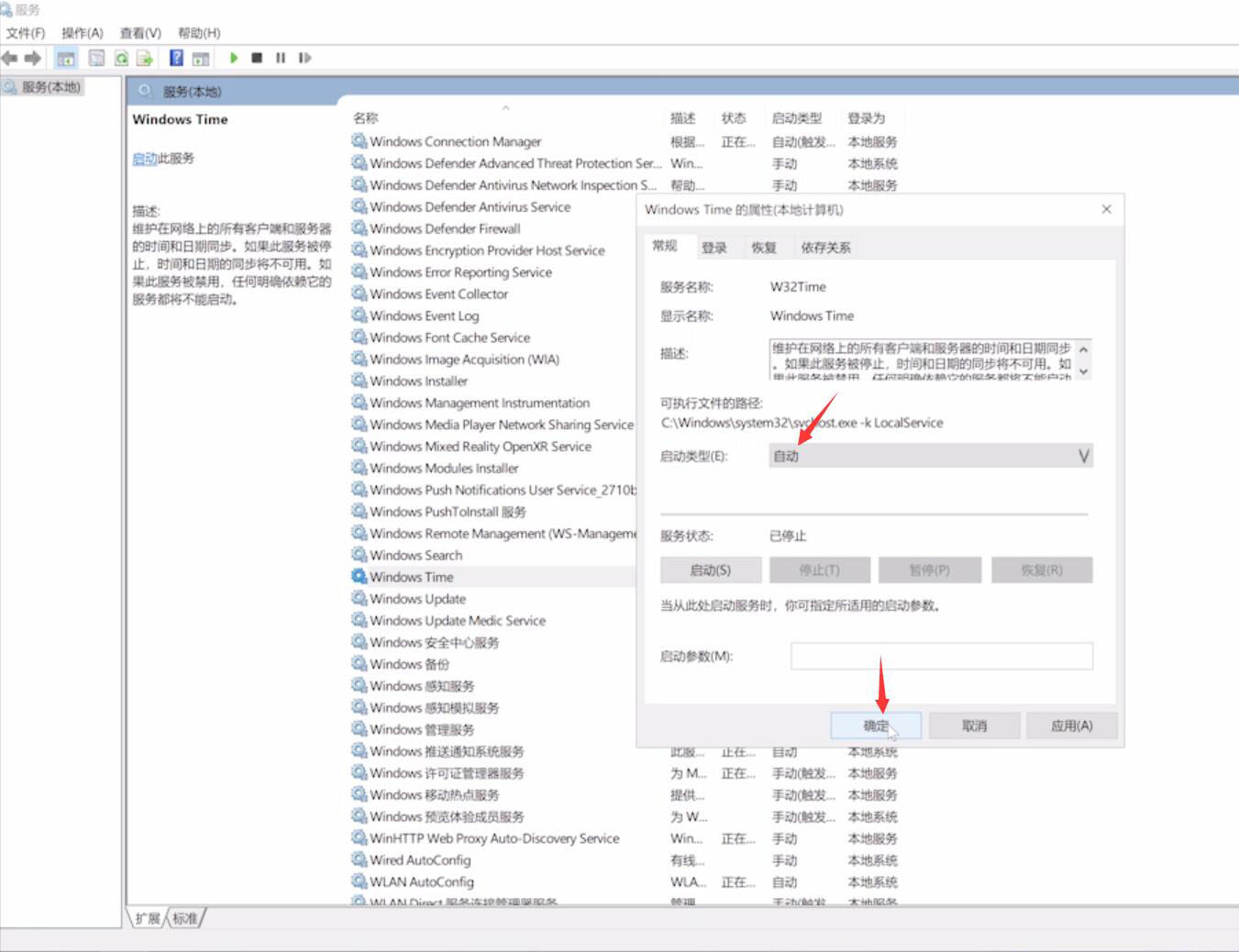Sort the list by the 描述 column header
1239x952 pixels.
point(682,118)
